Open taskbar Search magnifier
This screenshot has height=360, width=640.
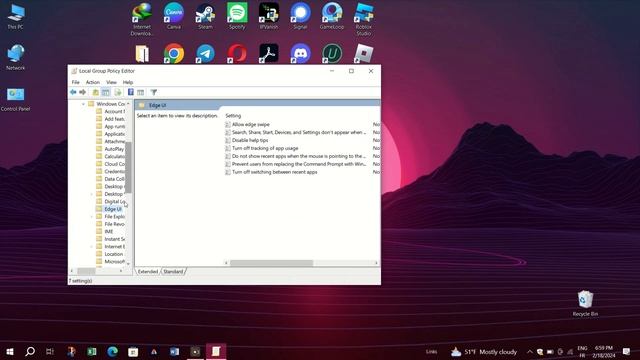click(30, 351)
